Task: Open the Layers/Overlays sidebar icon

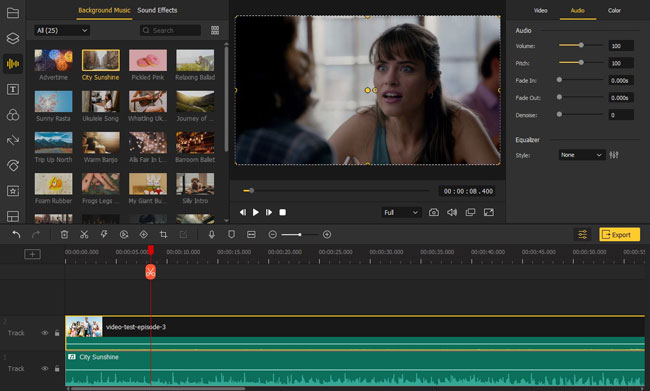Action: click(13, 38)
